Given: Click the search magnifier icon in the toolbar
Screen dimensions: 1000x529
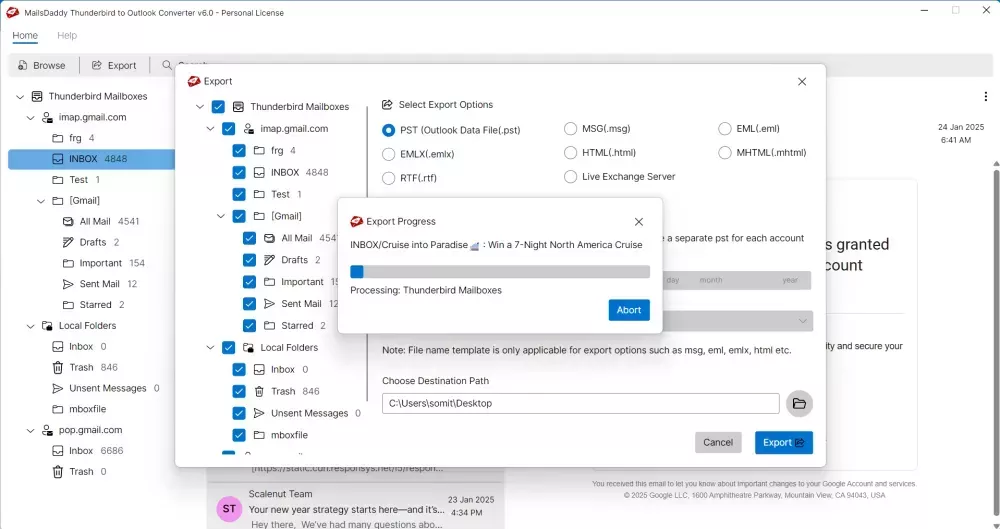Looking at the screenshot, I should pyautogui.click(x=167, y=65).
